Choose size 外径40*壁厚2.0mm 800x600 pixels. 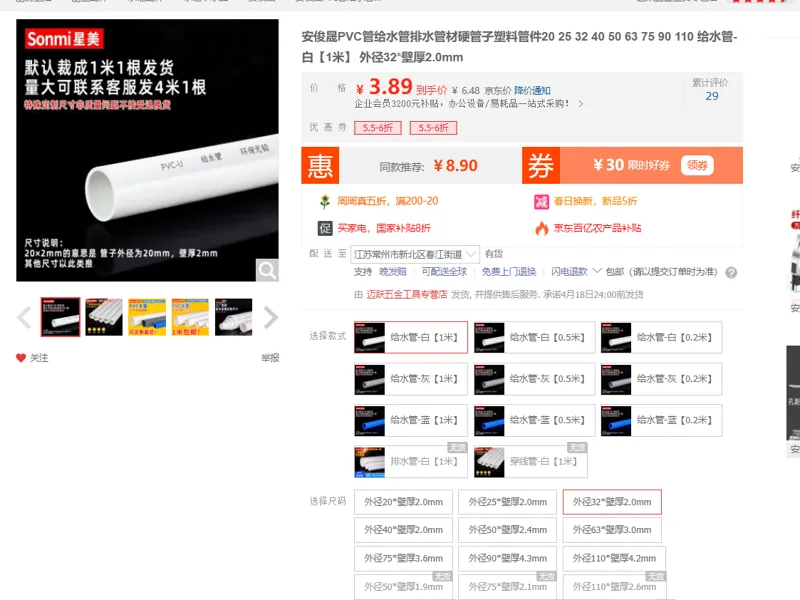404,530
